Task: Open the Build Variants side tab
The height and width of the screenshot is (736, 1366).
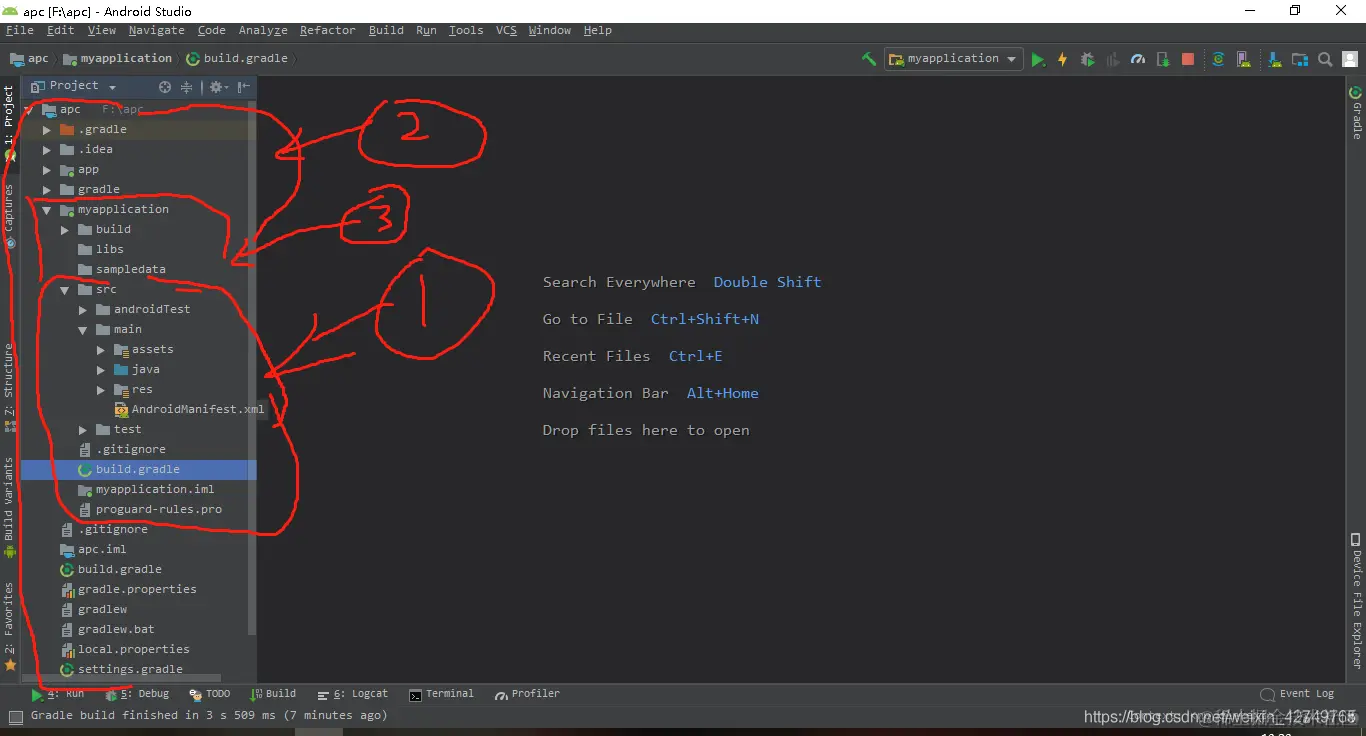Action: pyautogui.click(x=9, y=507)
